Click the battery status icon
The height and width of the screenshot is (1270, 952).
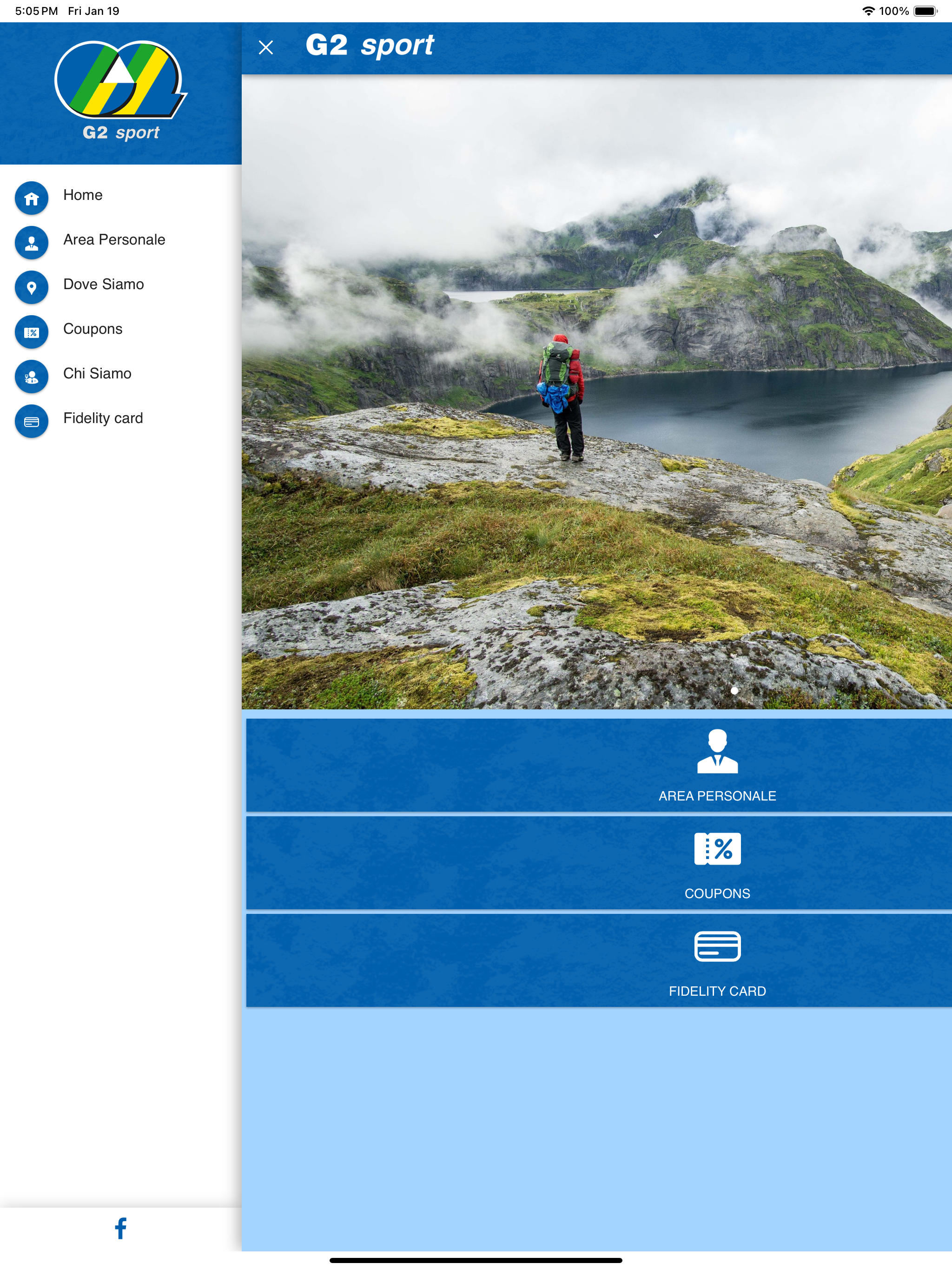click(x=925, y=11)
